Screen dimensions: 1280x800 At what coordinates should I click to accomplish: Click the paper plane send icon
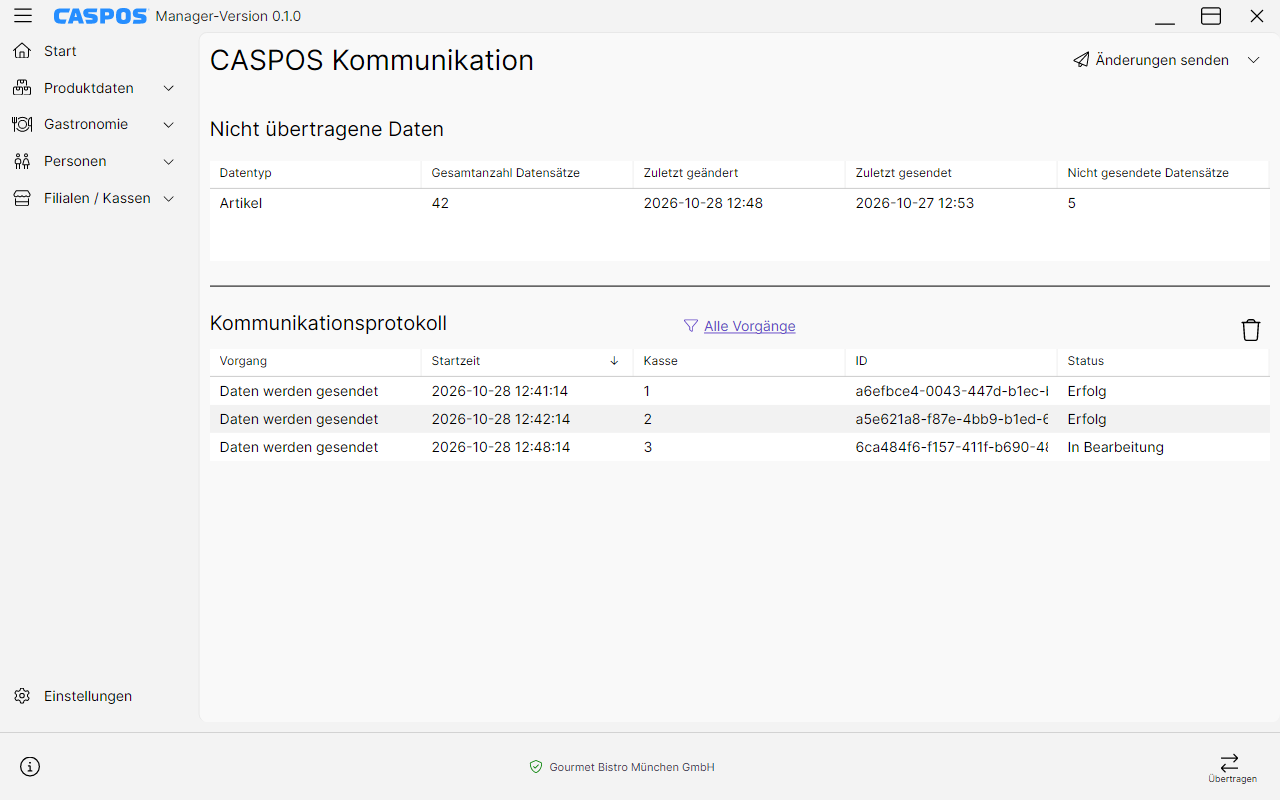[x=1081, y=60]
